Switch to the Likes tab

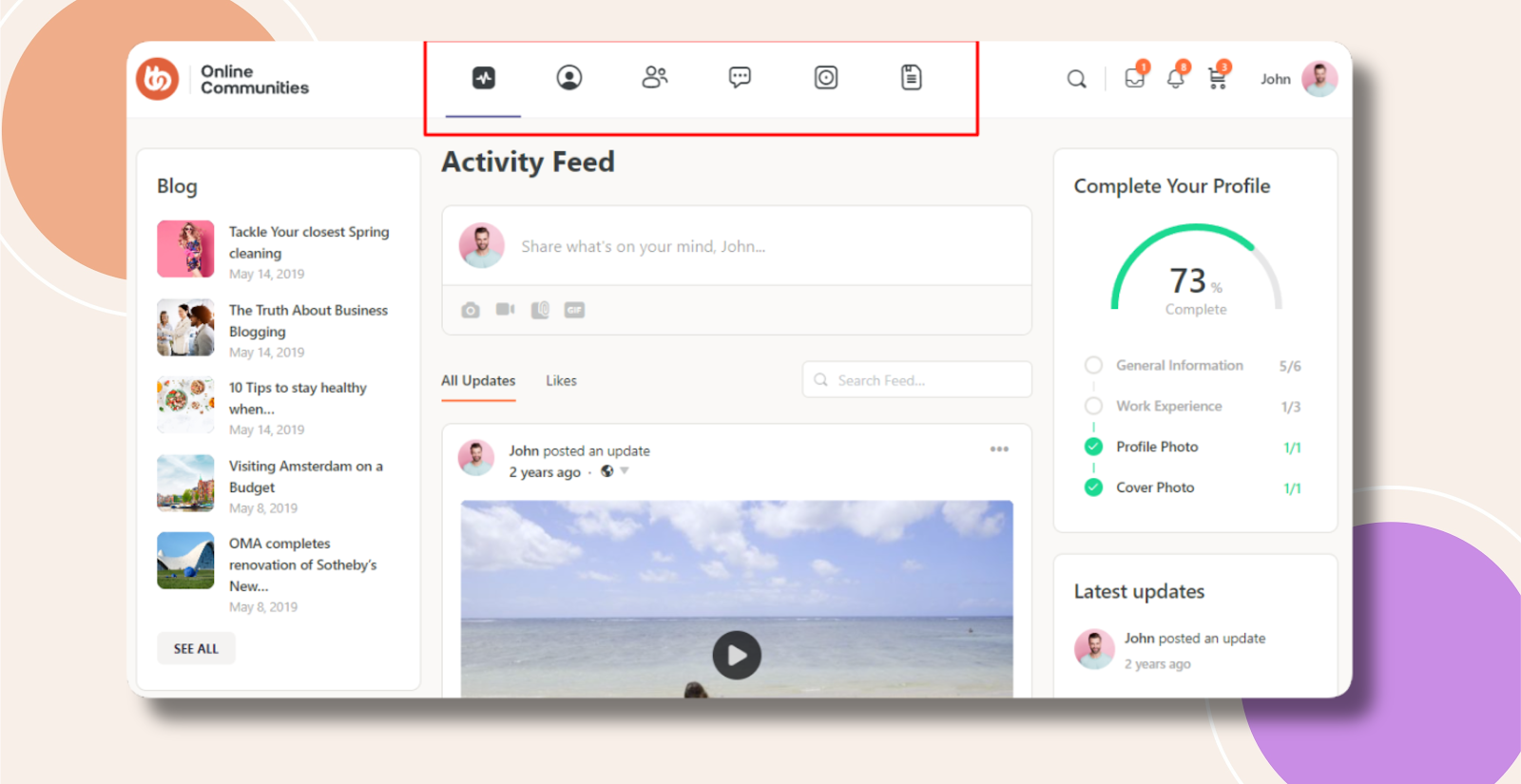click(x=561, y=381)
